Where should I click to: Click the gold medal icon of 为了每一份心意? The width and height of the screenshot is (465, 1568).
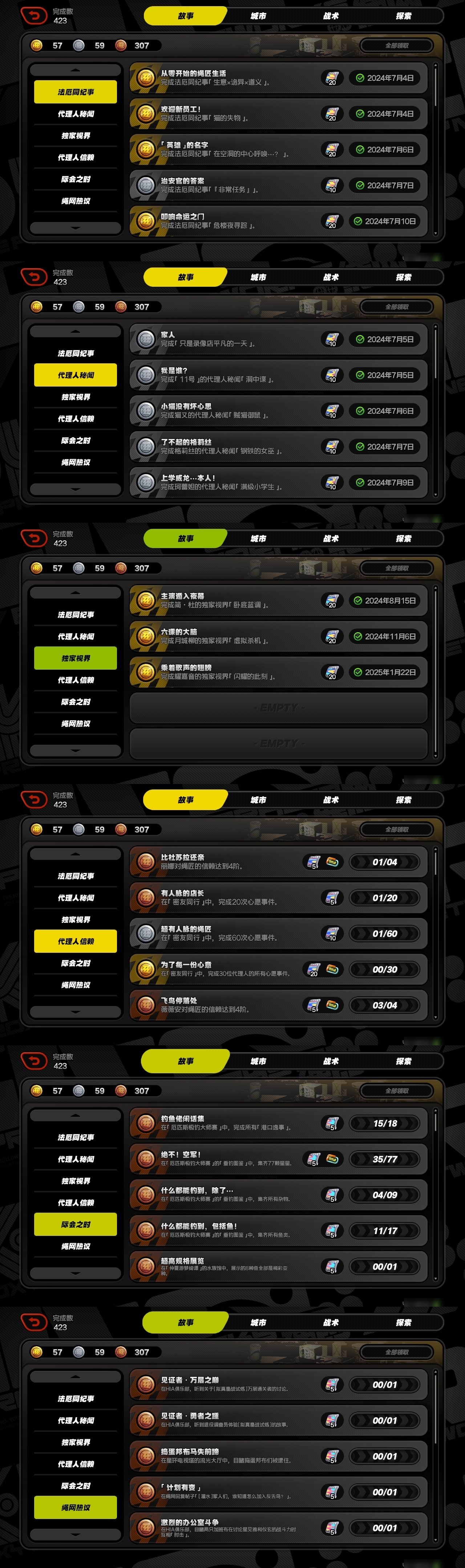(x=146, y=969)
